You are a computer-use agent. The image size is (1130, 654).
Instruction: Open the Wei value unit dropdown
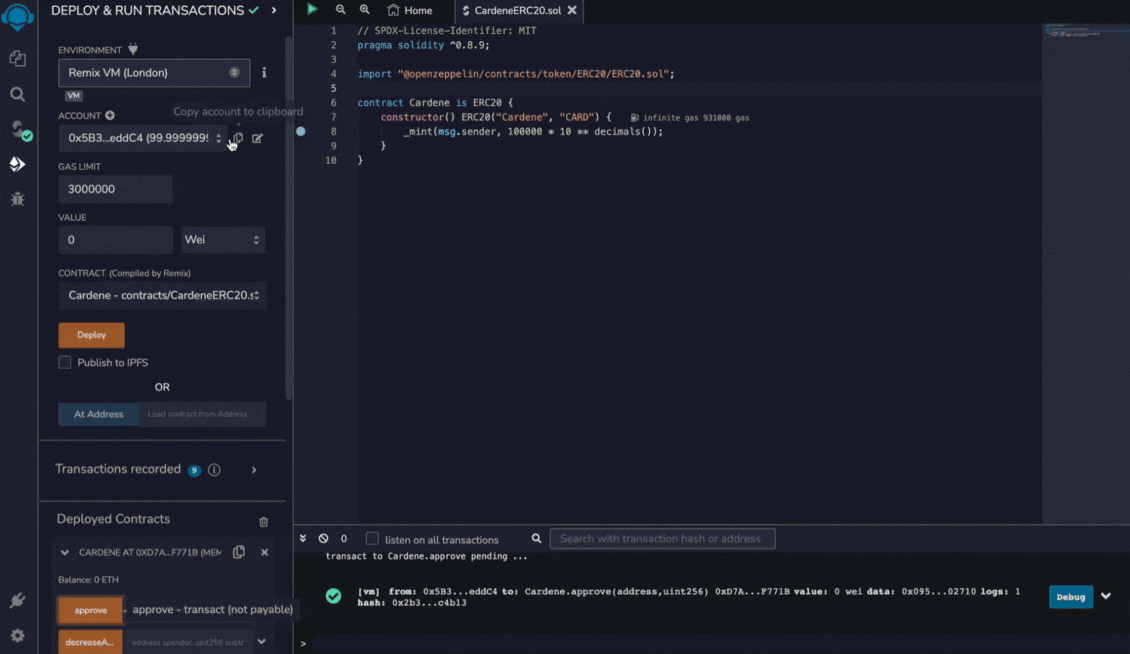pos(223,240)
